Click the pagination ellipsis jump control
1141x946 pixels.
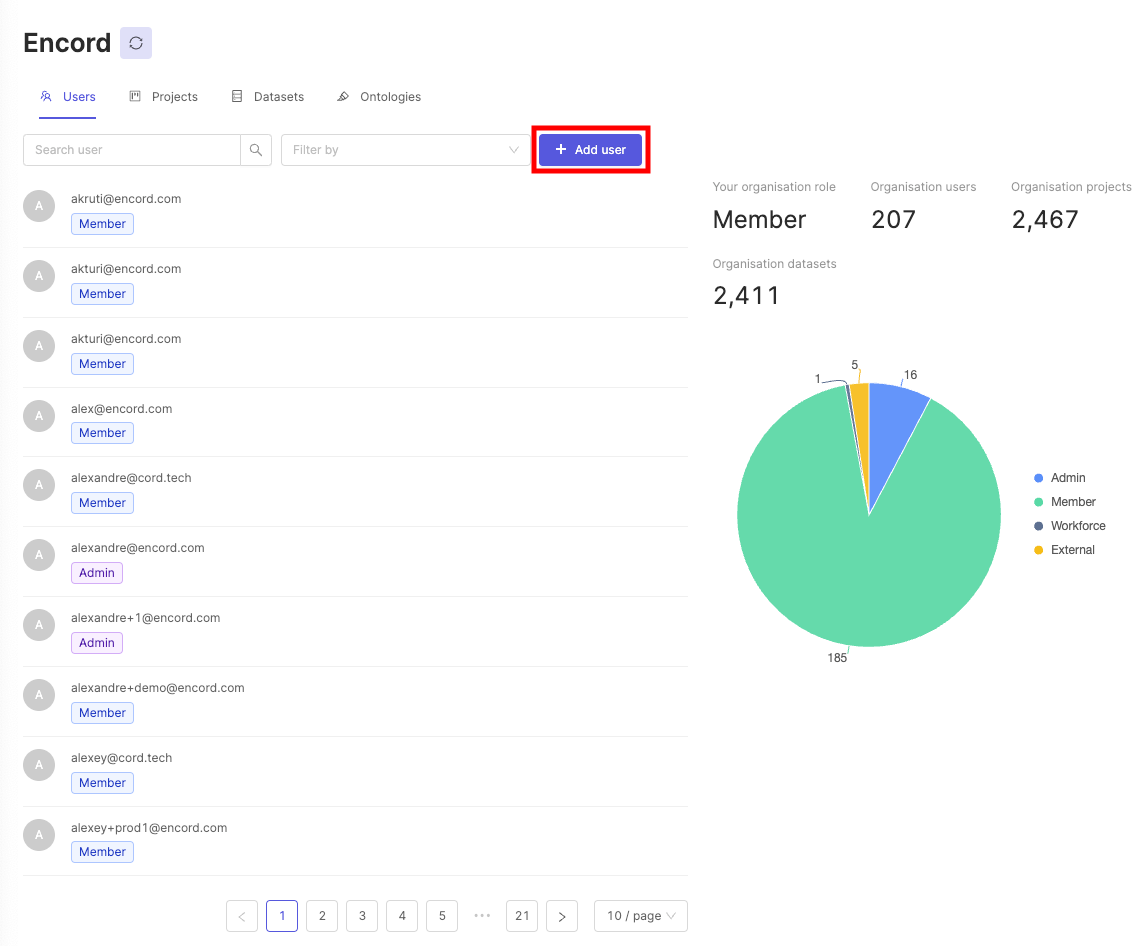click(x=482, y=915)
